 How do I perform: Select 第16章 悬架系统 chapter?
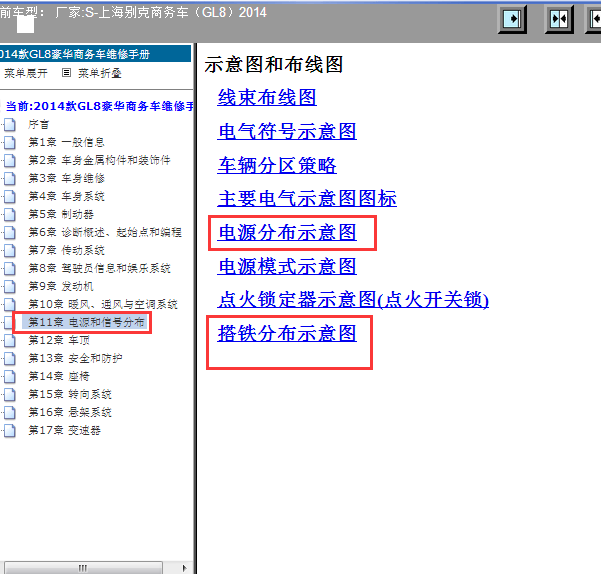coord(70,412)
